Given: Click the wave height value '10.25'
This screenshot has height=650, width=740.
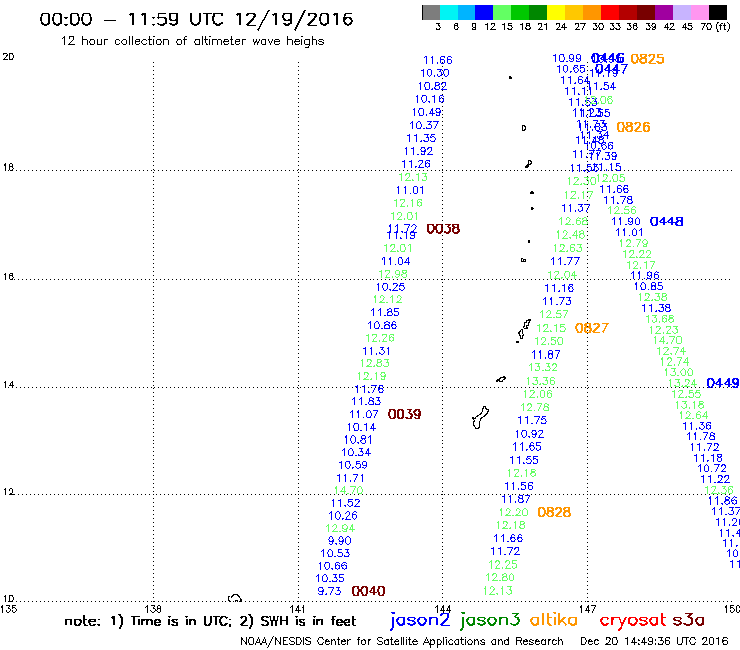Looking at the screenshot, I should tap(390, 287).
